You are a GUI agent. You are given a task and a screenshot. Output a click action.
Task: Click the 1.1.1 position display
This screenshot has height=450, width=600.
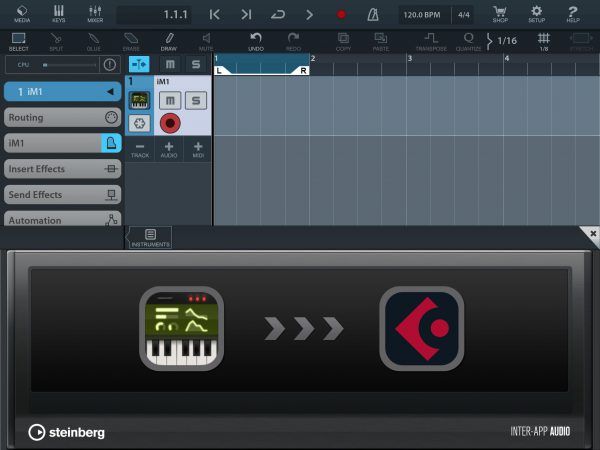[154, 15]
